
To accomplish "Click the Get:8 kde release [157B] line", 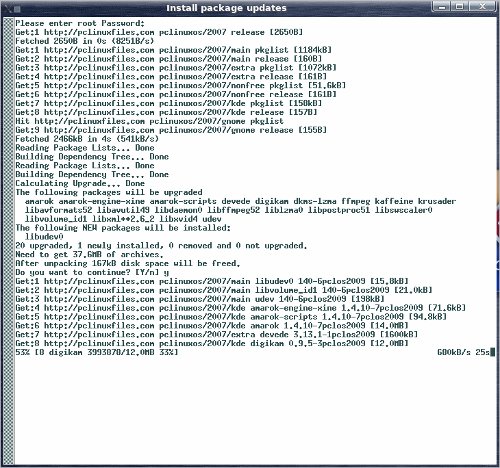I will 166,112.
